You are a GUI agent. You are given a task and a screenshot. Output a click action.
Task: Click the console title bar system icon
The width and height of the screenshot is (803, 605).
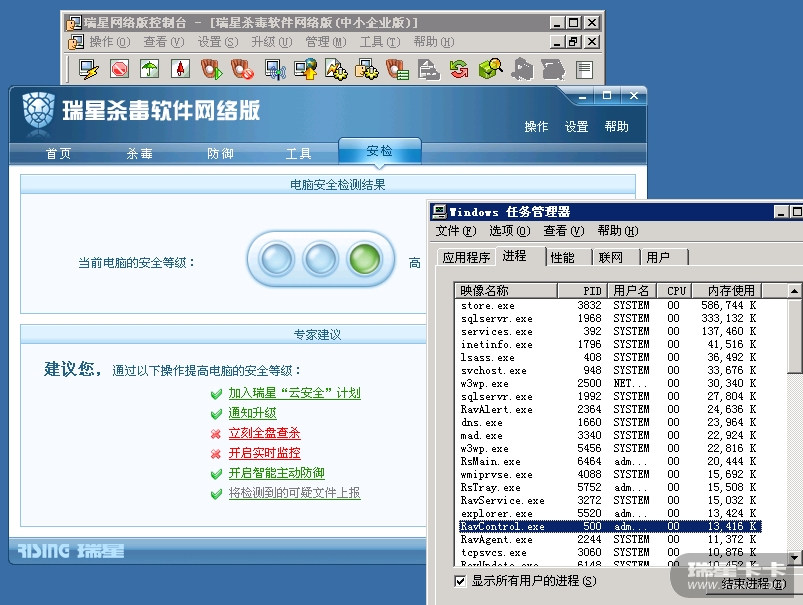pyautogui.click(x=74, y=23)
